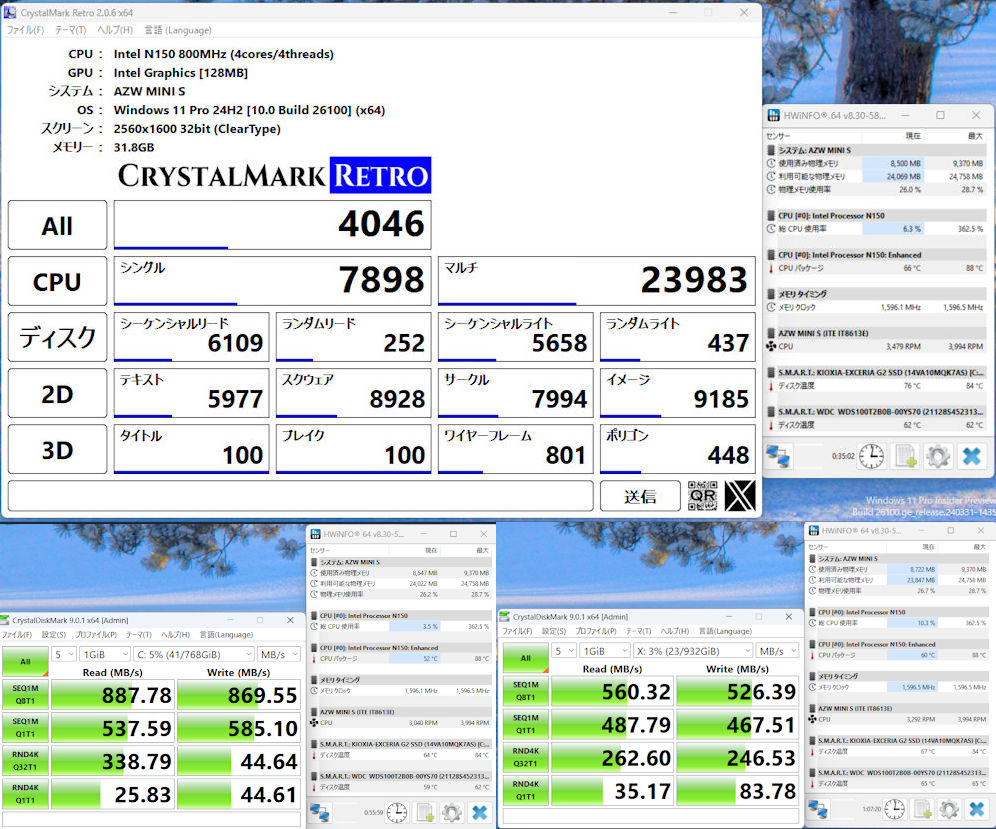Run the 2D benchmark in CrystalMark Retro
The width and height of the screenshot is (996, 829).
coord(57,394)
